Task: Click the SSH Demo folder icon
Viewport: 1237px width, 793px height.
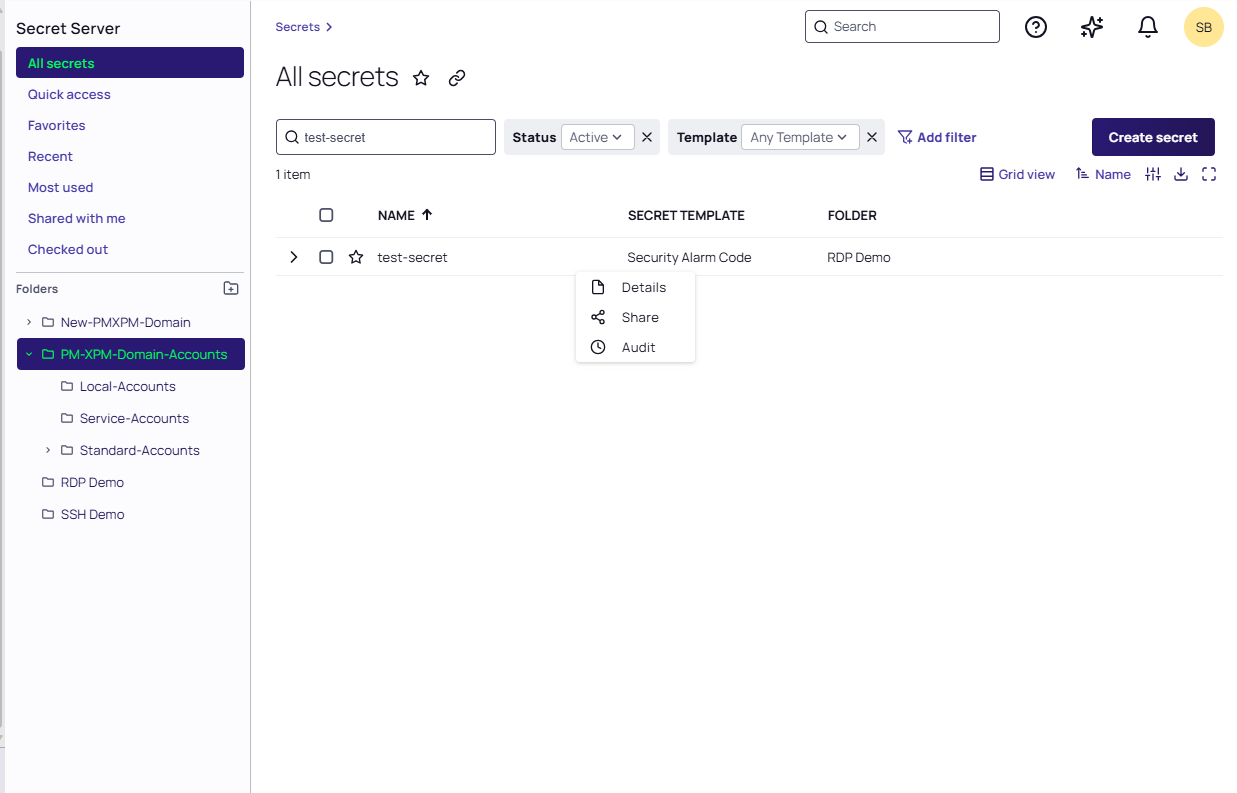Action: 48,514
